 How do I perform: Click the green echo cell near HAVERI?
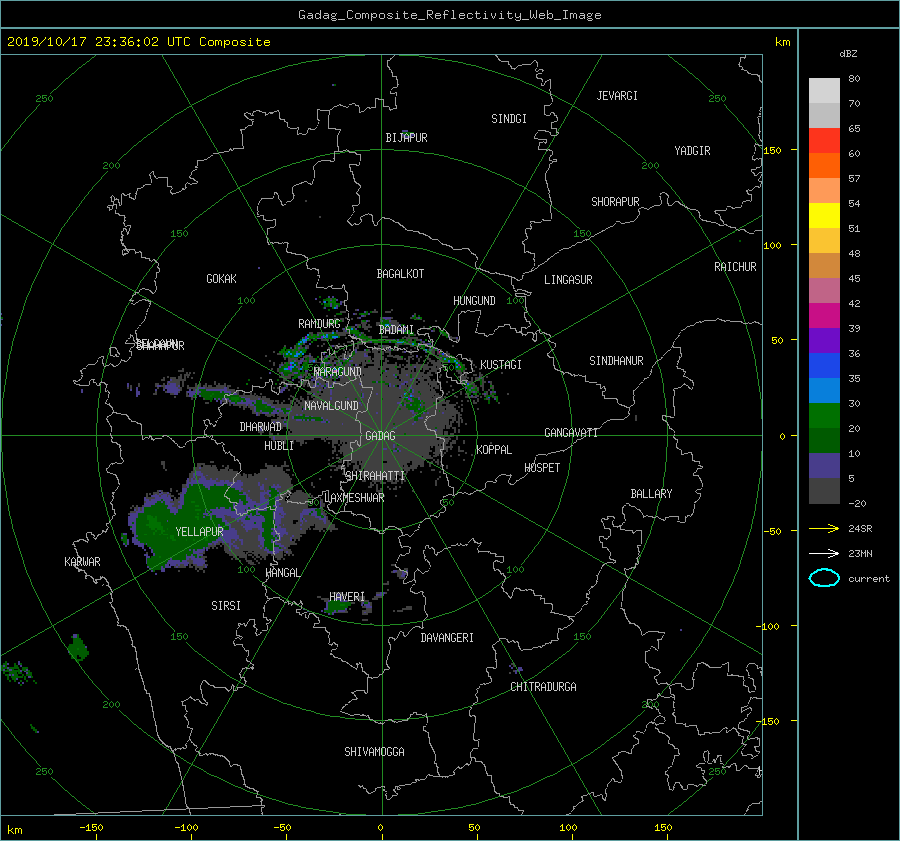click(x=336, y=606)
